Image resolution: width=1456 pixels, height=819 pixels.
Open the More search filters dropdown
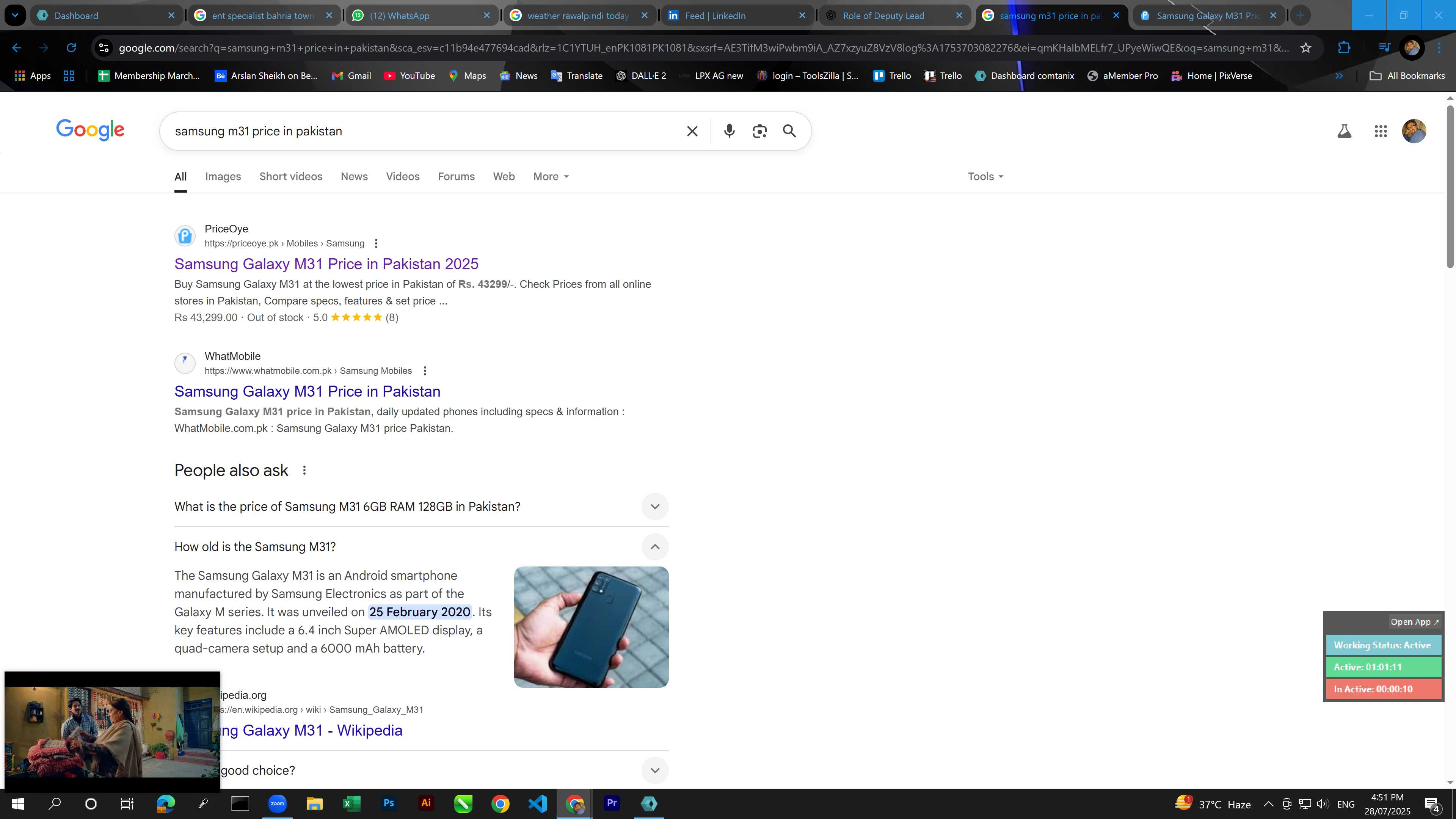pyautogui.click(x=551, y=176)
